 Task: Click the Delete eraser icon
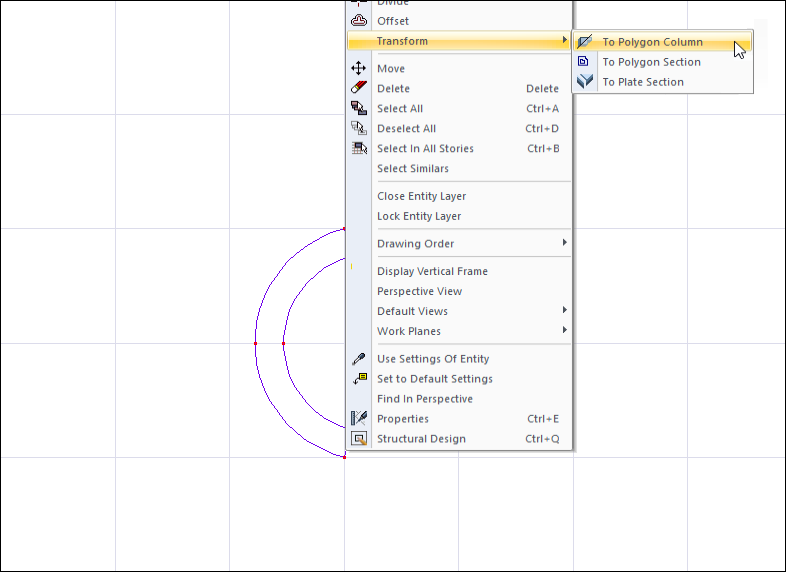[359, 88]
